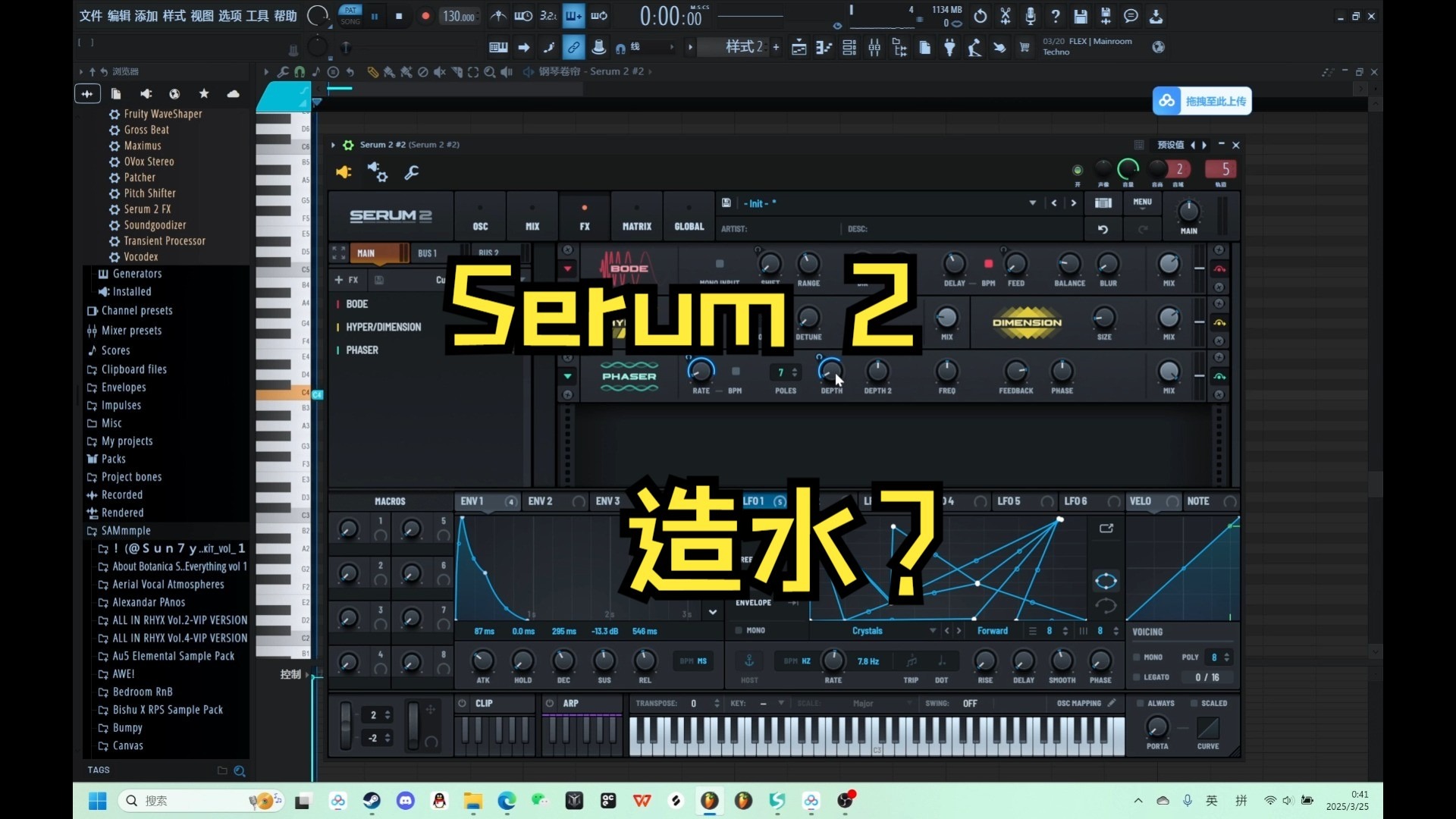The width and height of the screenshot is (1456, 819).
Task: Click the Phaser RATE knob
Action: (x=701, y=371)
